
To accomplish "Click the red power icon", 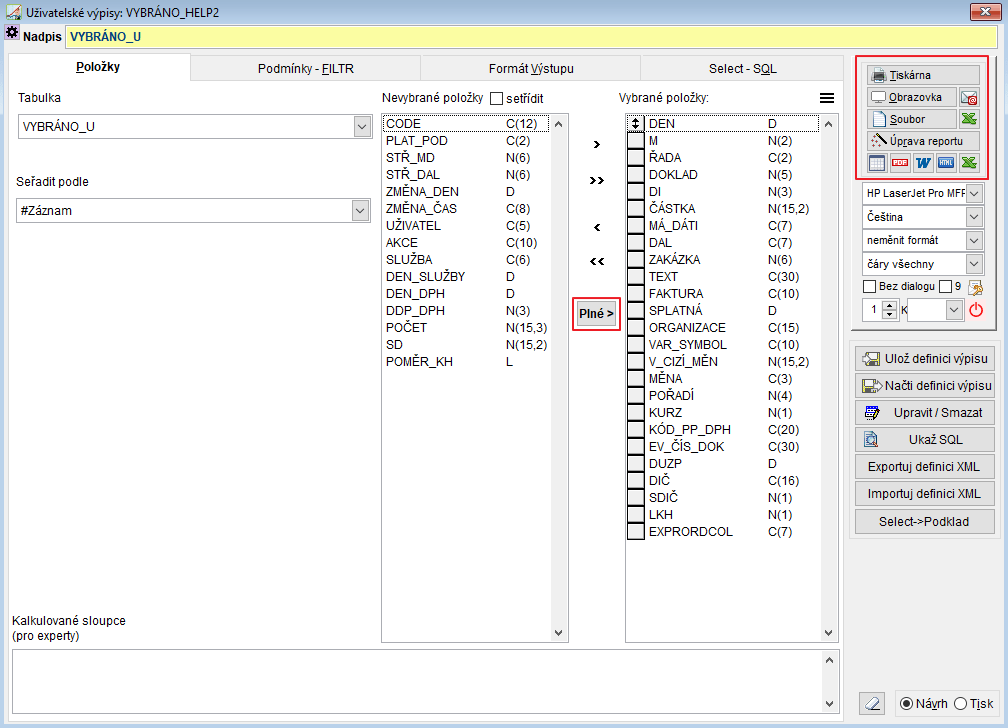I will (x=976, y=310).
